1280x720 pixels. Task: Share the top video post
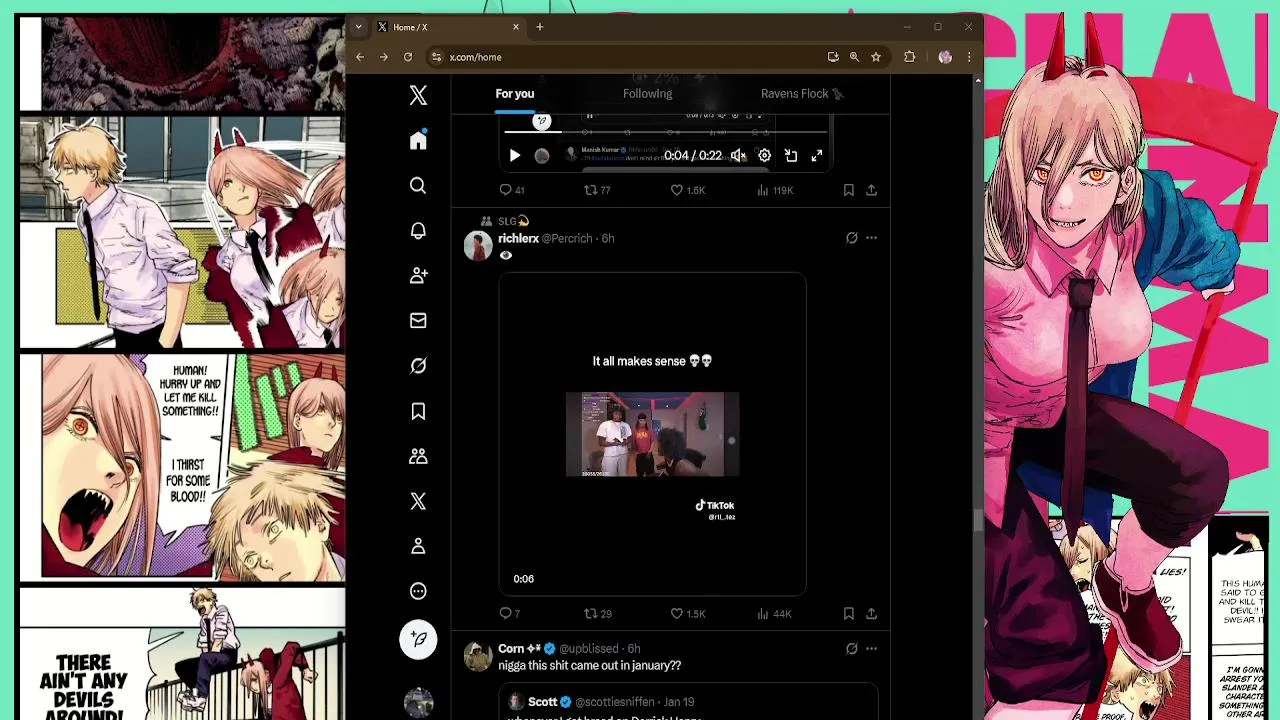(x=871, y=190)
